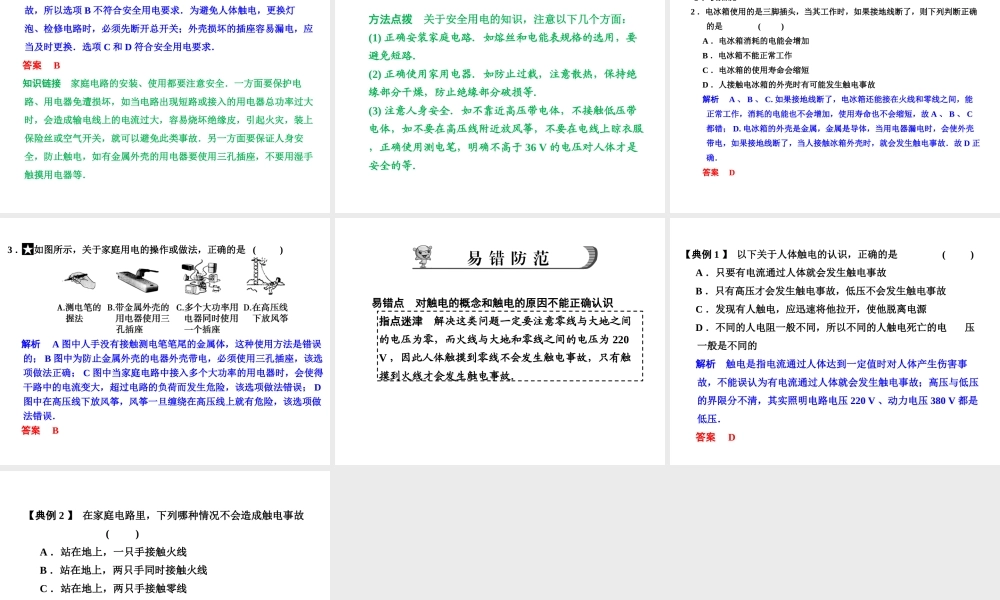Click the 解析 label in 典例1 slide

coord(705,364)
